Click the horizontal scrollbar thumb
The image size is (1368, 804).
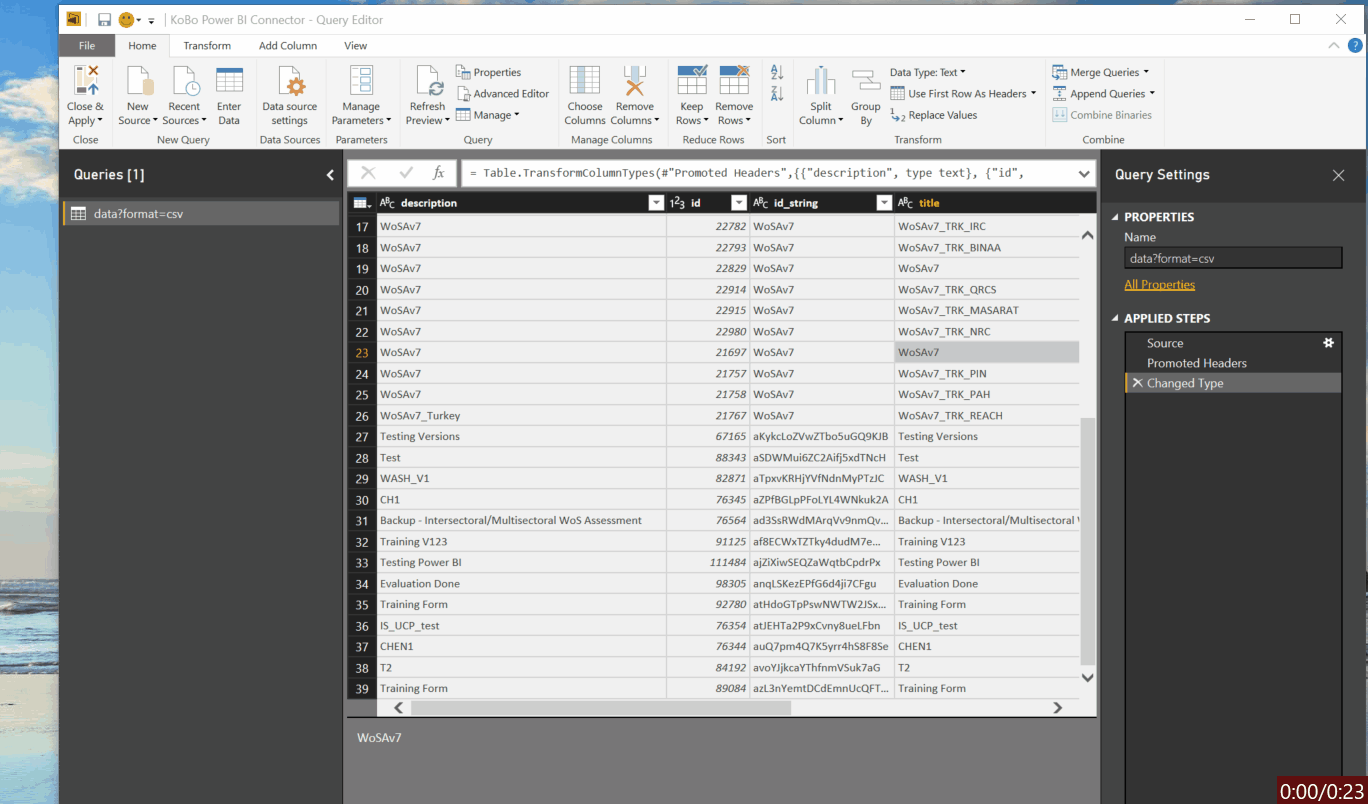[x=601, y=708]
